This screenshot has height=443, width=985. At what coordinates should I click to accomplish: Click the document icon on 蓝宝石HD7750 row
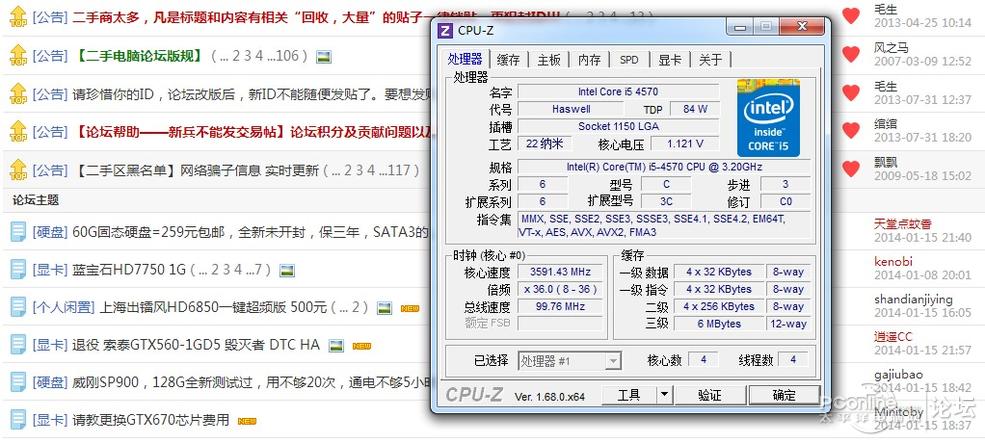[x=18, y=270]
